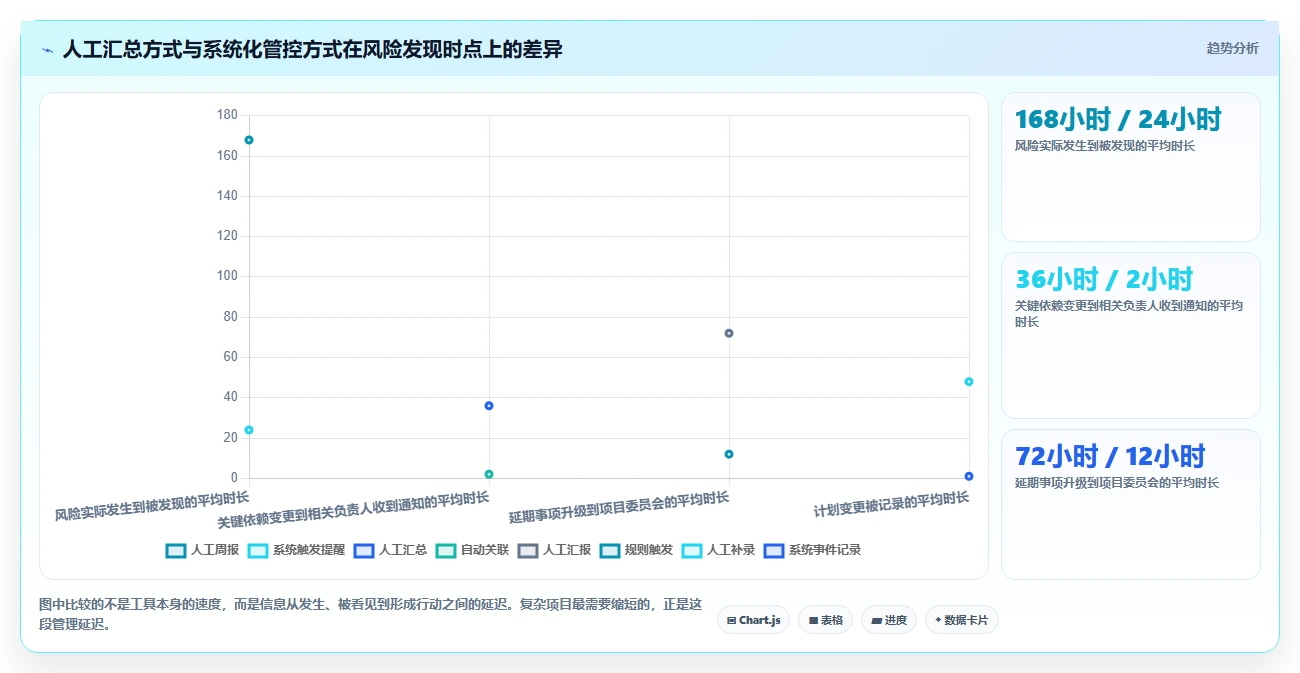Click the 168小时 / 24小时 stat value
This screenshot has width=1300, height=673.
point(1118,119)
